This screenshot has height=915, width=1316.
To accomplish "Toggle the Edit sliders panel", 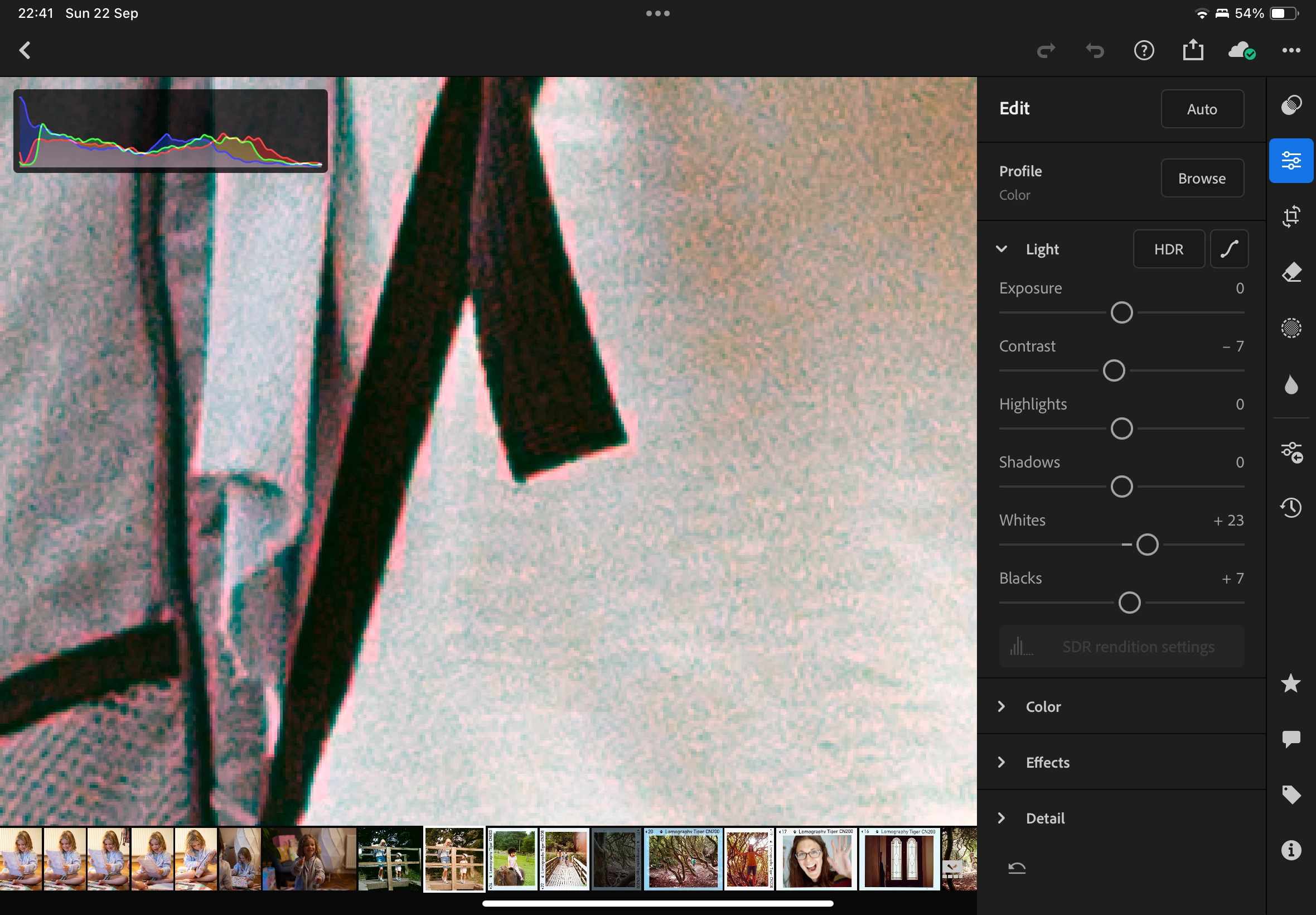I will click(x=1291, y=161).
